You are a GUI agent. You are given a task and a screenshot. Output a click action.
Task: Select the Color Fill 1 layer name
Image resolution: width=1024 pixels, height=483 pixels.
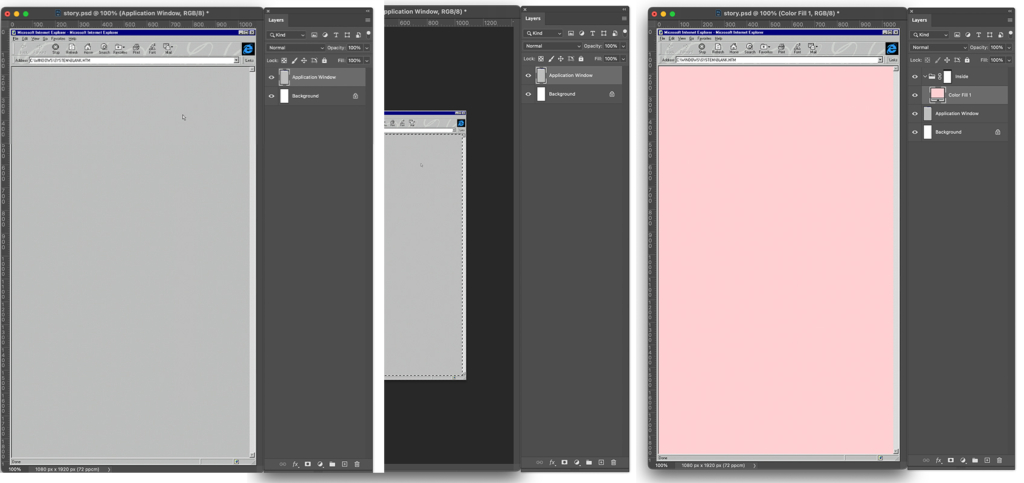pyautogui.click(x=959, y=95)
